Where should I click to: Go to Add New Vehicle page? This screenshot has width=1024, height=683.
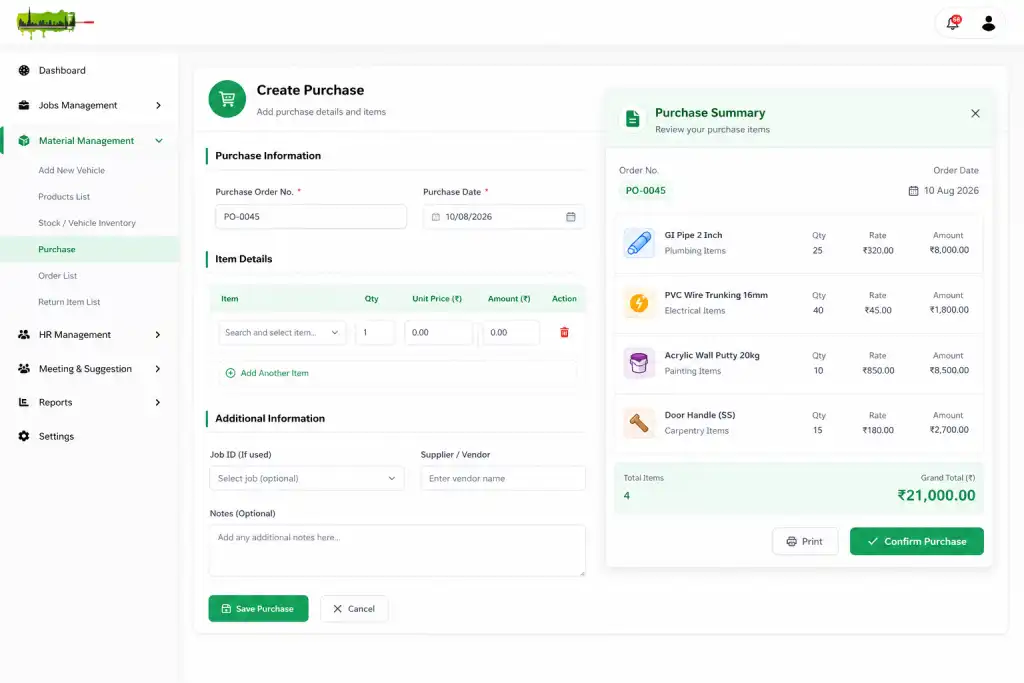tap(71, 170)
